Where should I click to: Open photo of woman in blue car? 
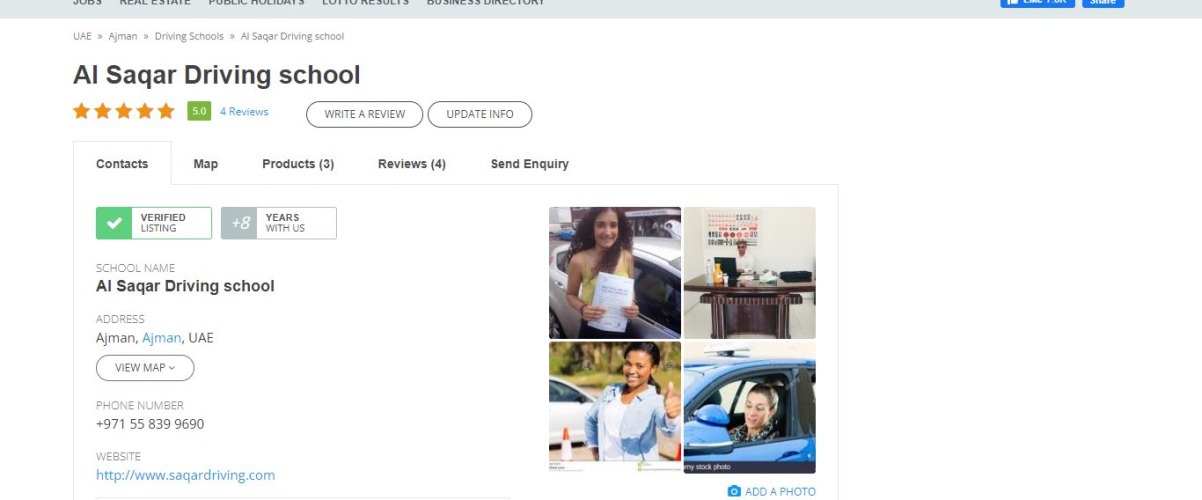pos(750,407)
